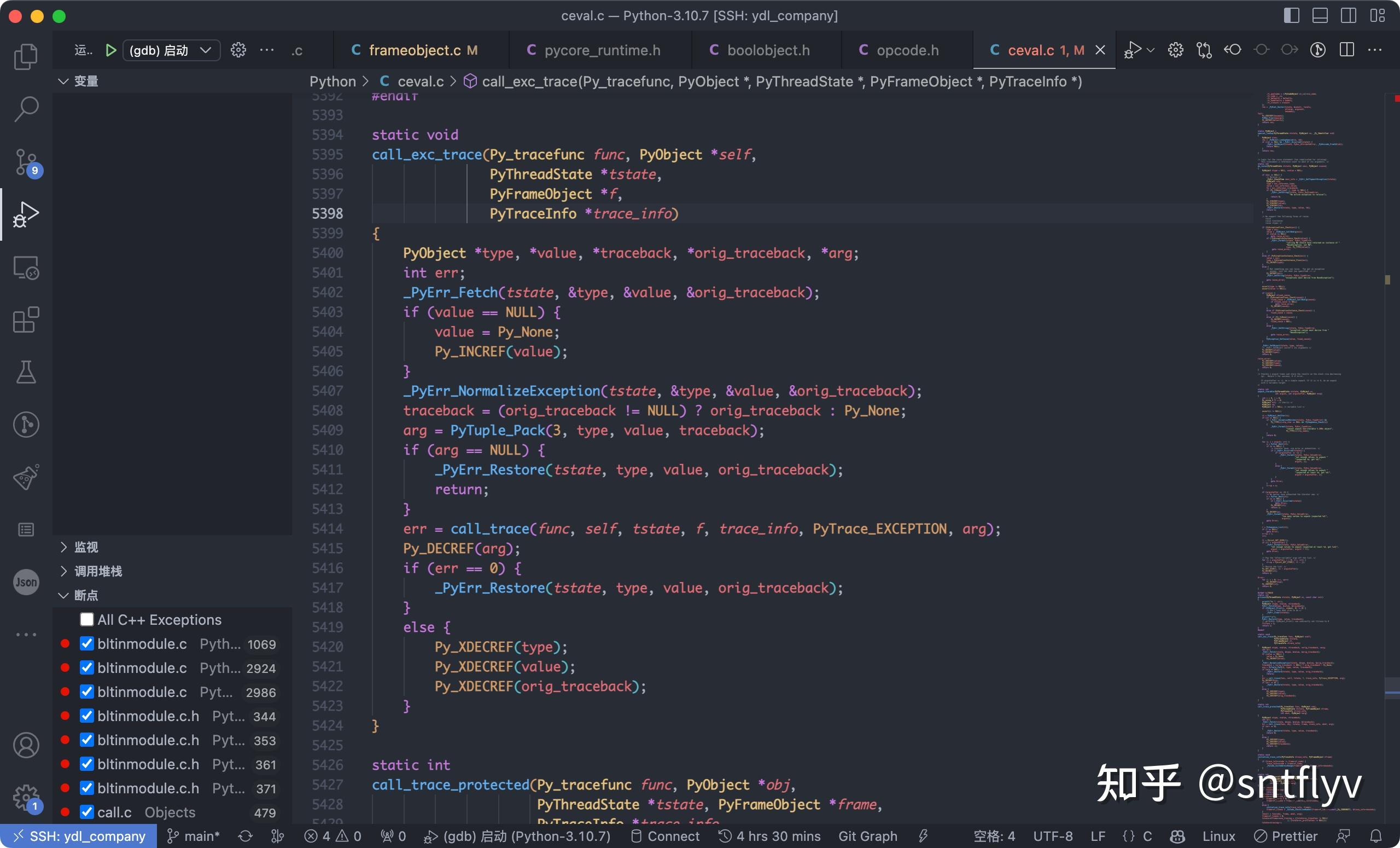
Task: Open Git Graph from the status bar
Action: coord(867,836)
